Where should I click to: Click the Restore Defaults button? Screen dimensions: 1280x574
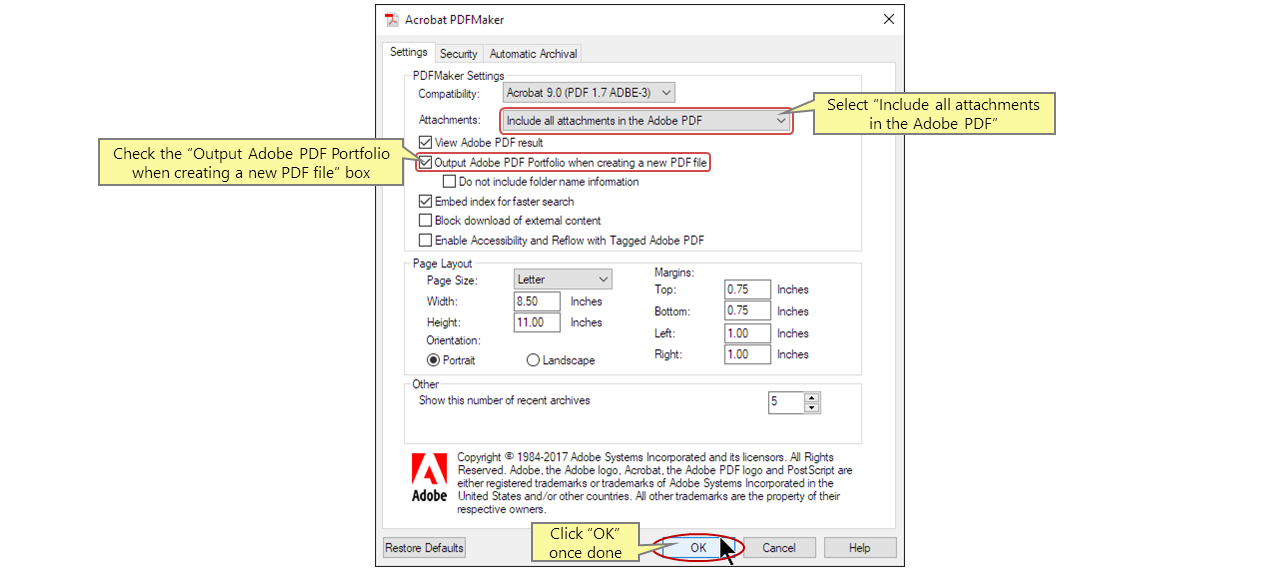(x=424, y=548)
